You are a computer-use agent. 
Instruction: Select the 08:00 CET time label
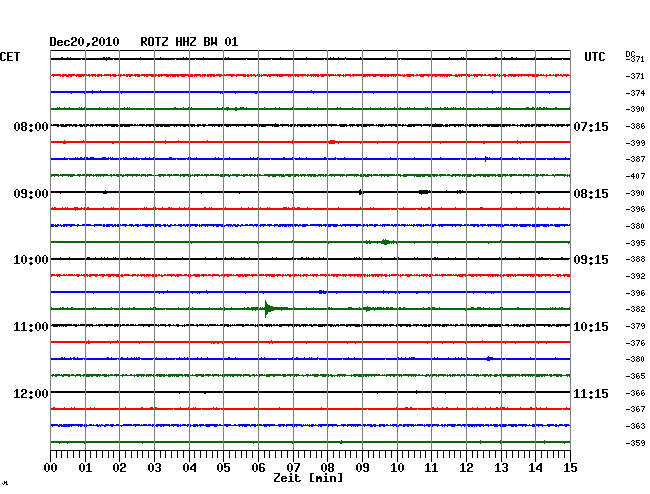(31, 126)
